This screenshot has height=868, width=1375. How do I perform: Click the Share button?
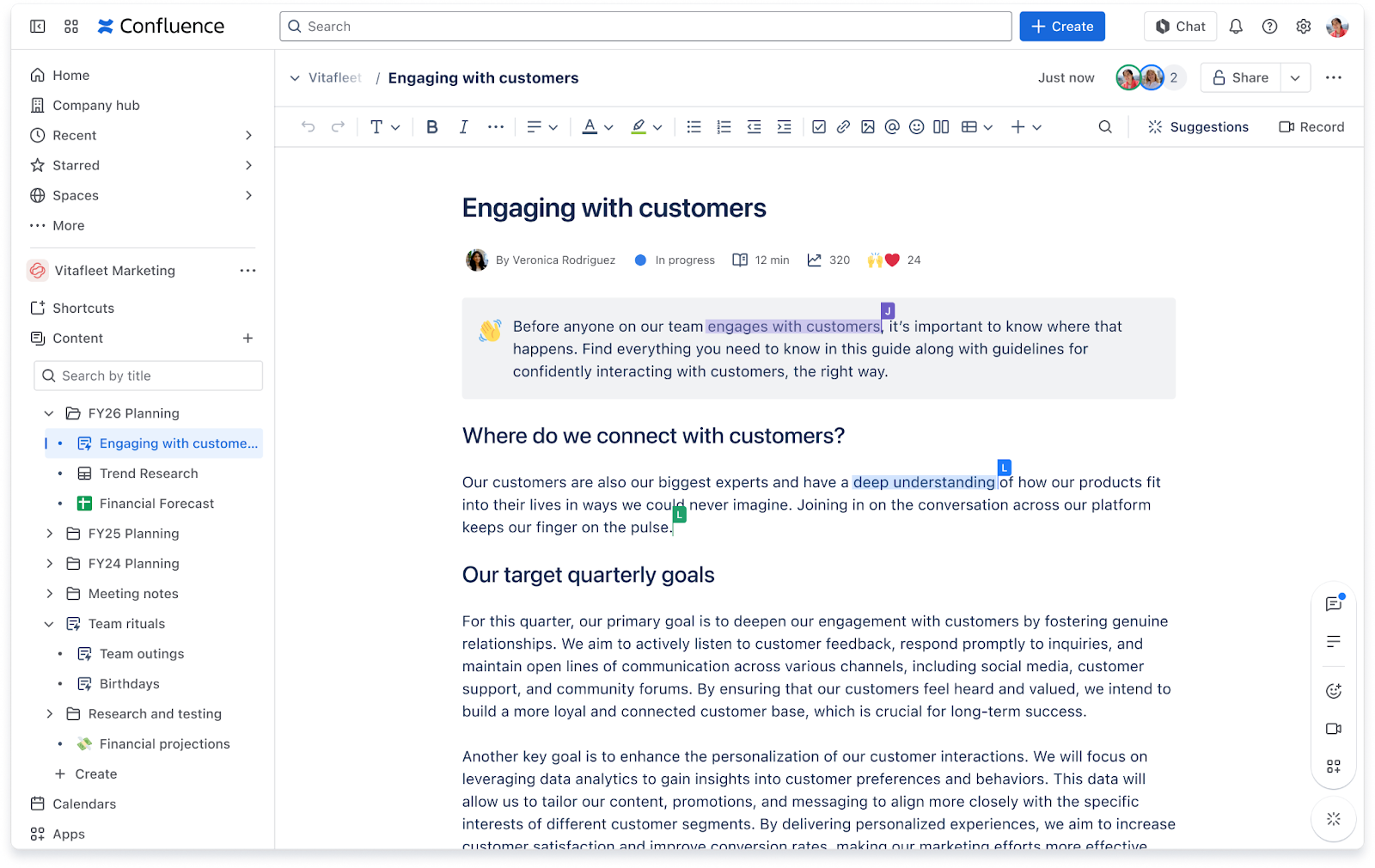1240,77
